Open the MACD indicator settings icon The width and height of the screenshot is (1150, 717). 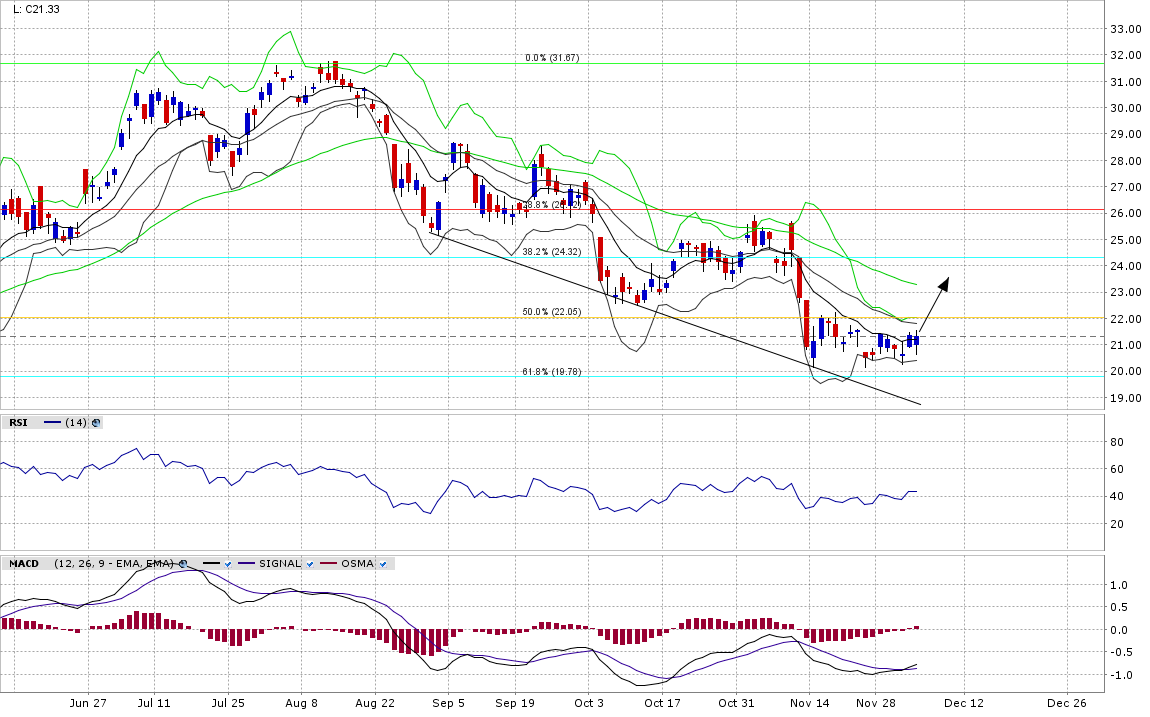(183, 564)
